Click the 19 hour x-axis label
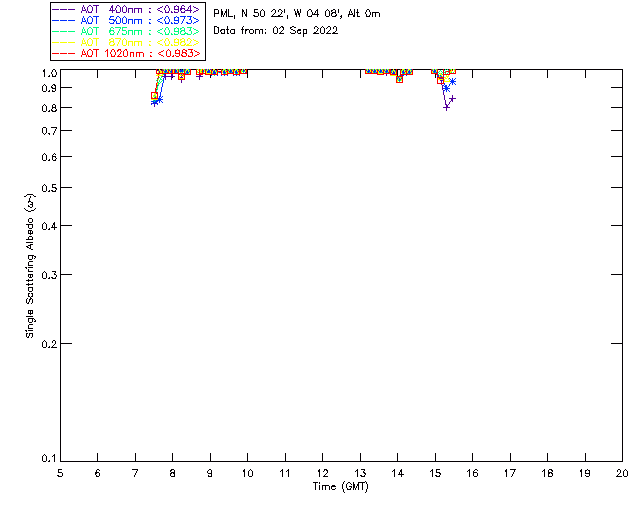 (x=585, y=473)
